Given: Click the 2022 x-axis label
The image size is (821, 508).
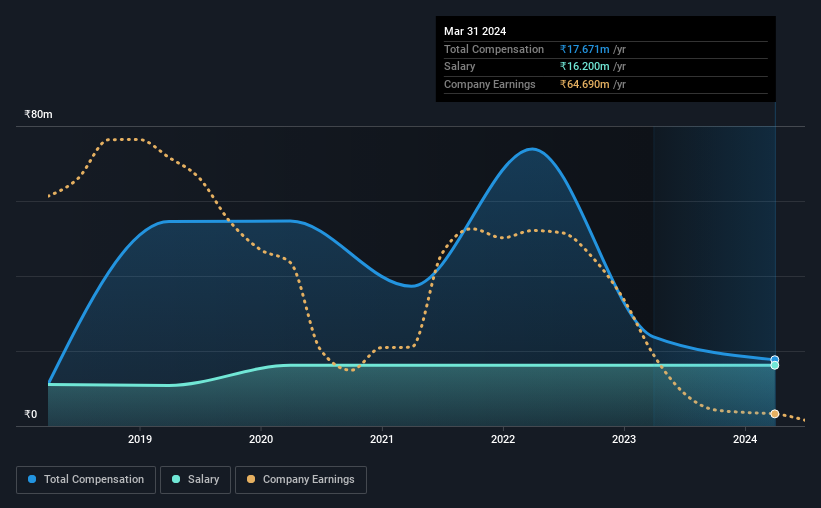Looking at the screenshot, I should click(x=503, y=439).
